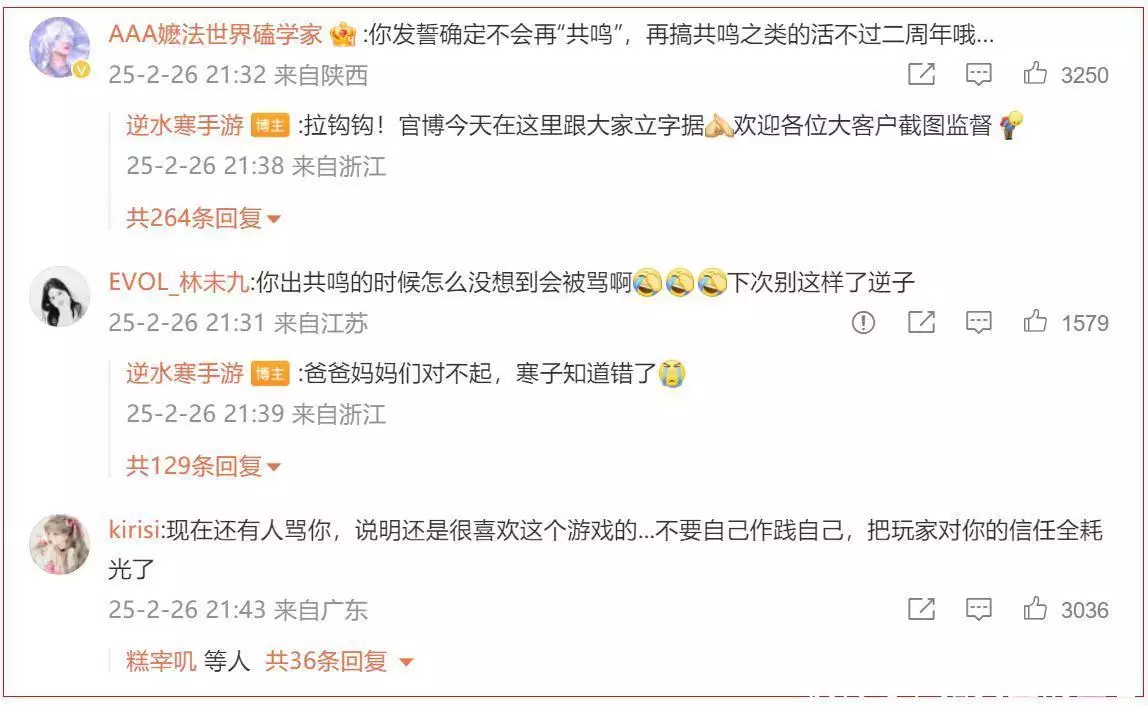Screen dimensions: 1148x706
Task: Expand 共129条回复 replies
Action: click(x=204, y=465)
